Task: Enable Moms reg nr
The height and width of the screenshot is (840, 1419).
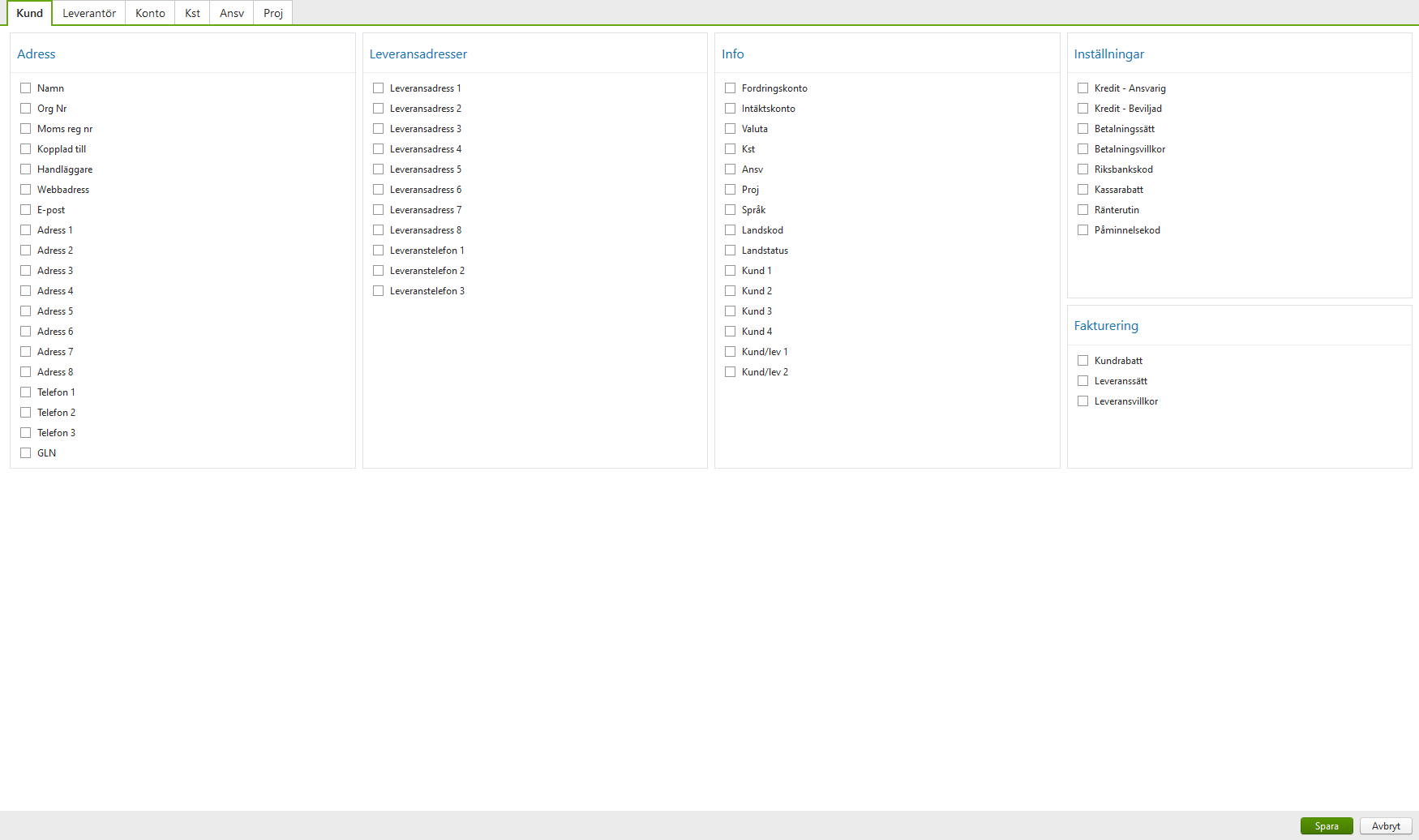Action: click(25, 128)
